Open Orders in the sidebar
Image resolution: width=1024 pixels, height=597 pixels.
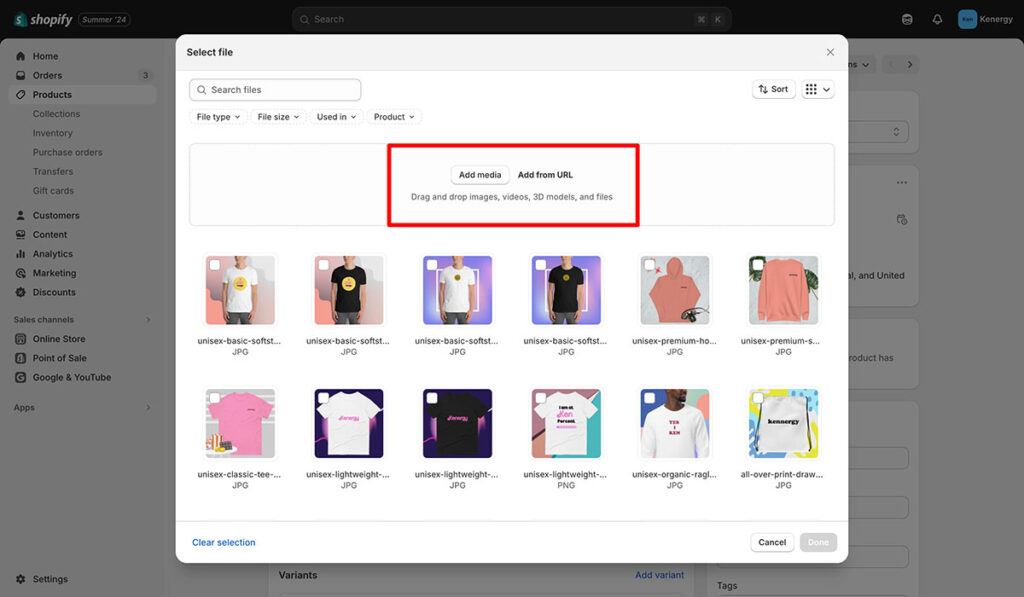tap(47, 75)
